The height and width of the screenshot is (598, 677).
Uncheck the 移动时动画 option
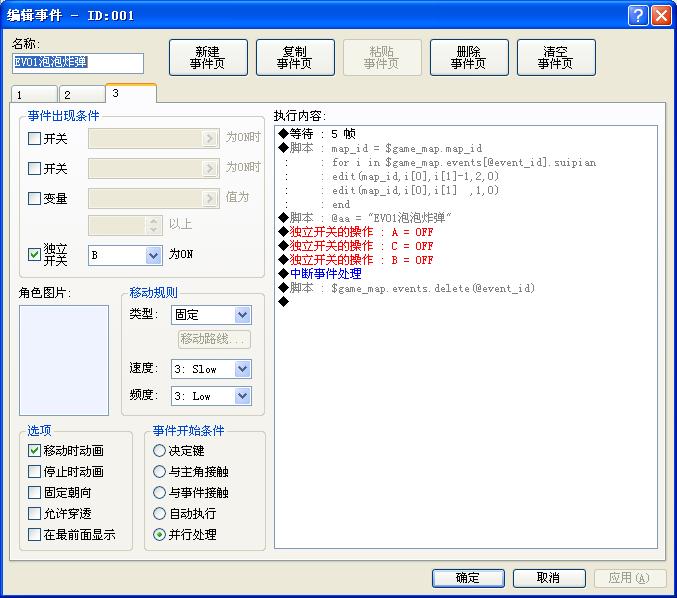[x=34, y=451]
